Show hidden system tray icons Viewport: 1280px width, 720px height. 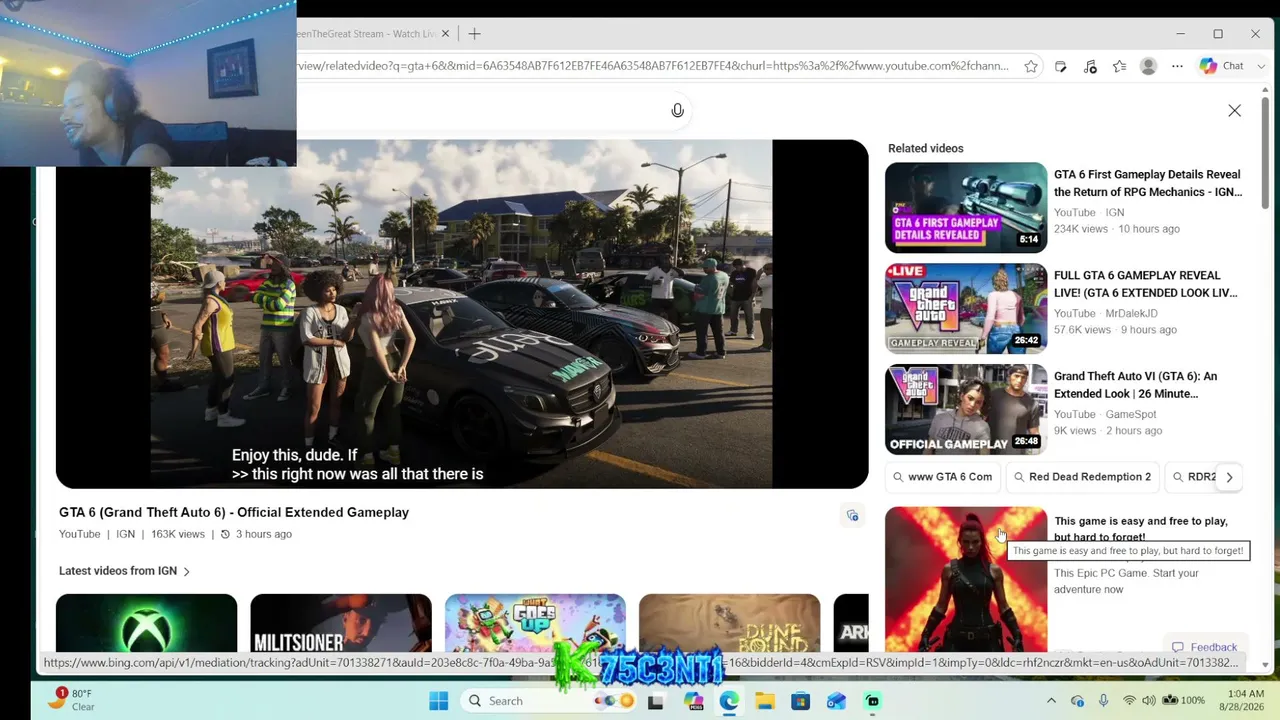point(1051,701)
